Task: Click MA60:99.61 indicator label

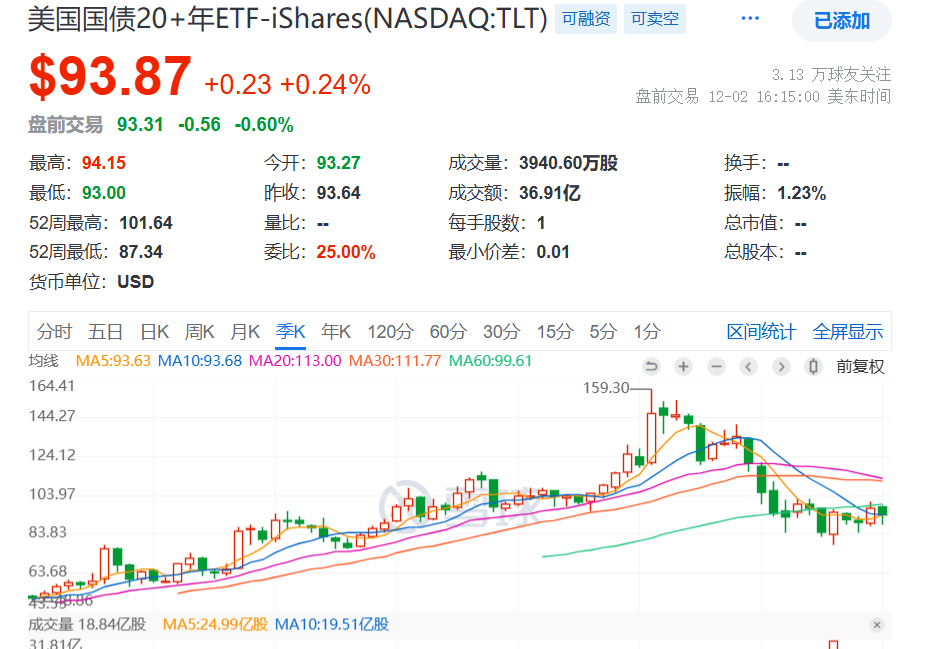Action: (490, 361)
